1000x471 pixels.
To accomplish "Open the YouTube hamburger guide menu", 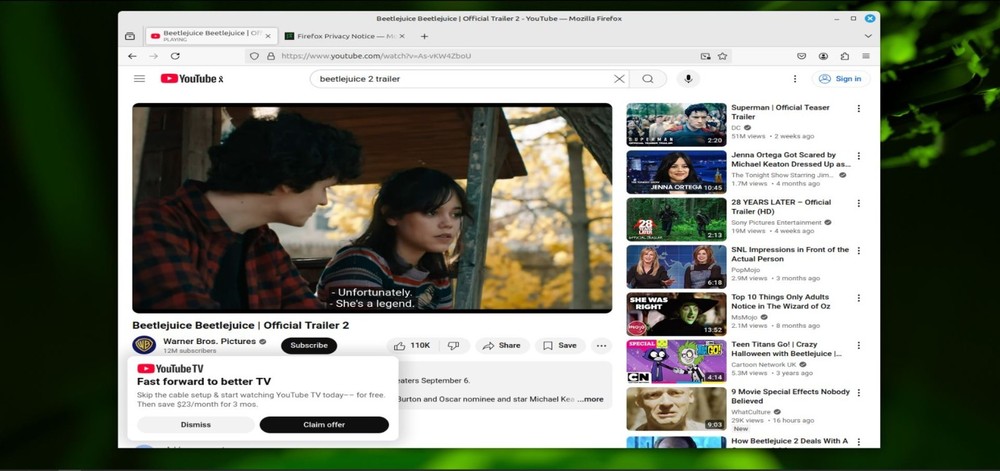I will click(x=139, y=79).
